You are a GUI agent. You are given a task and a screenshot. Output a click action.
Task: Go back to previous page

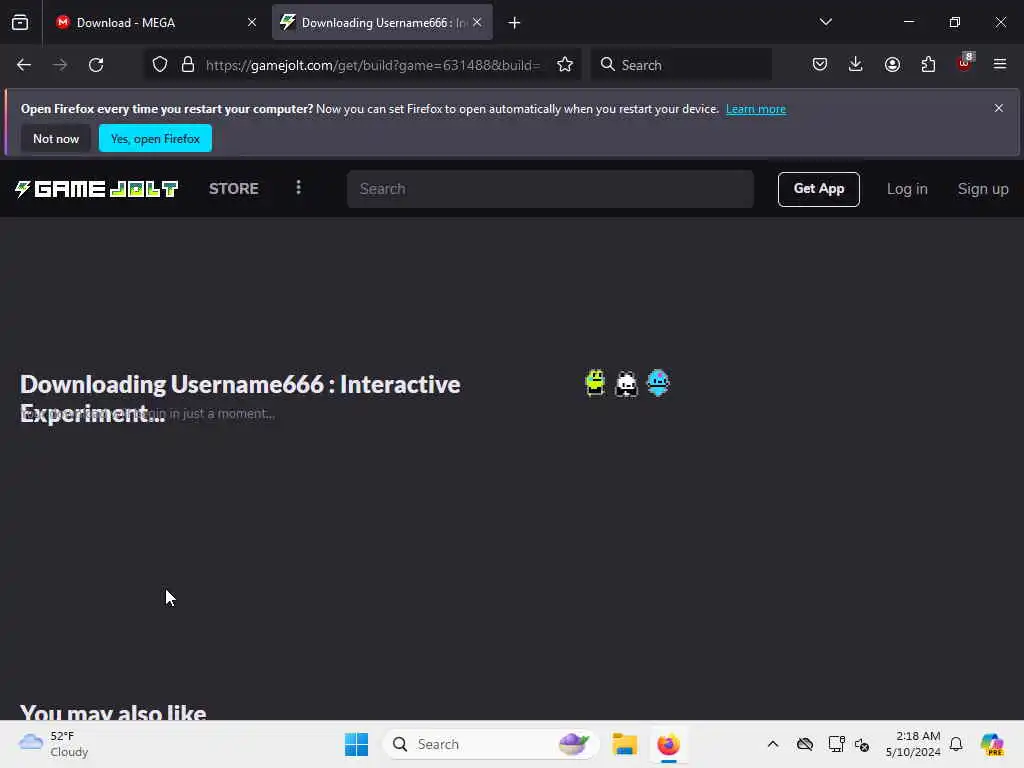coord(24,65)
